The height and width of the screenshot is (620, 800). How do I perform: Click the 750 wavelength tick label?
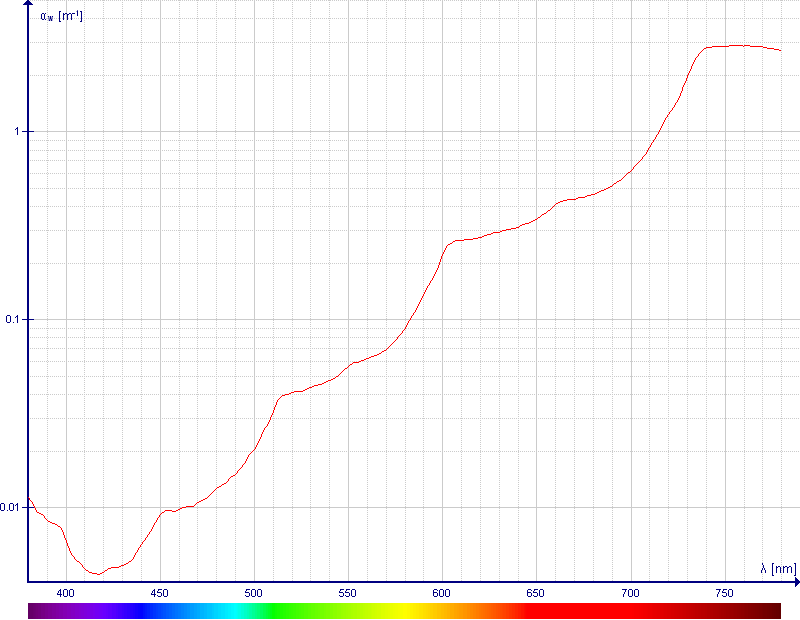click(x=725, y=592)
